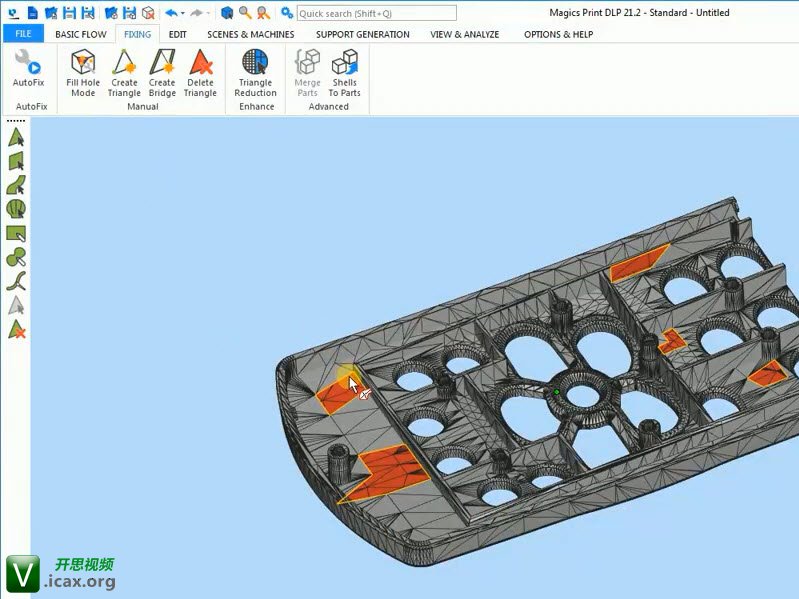This screenshot has height=599, width=799.
Task: Click in the Quick search field
Action: coord(375,13)
